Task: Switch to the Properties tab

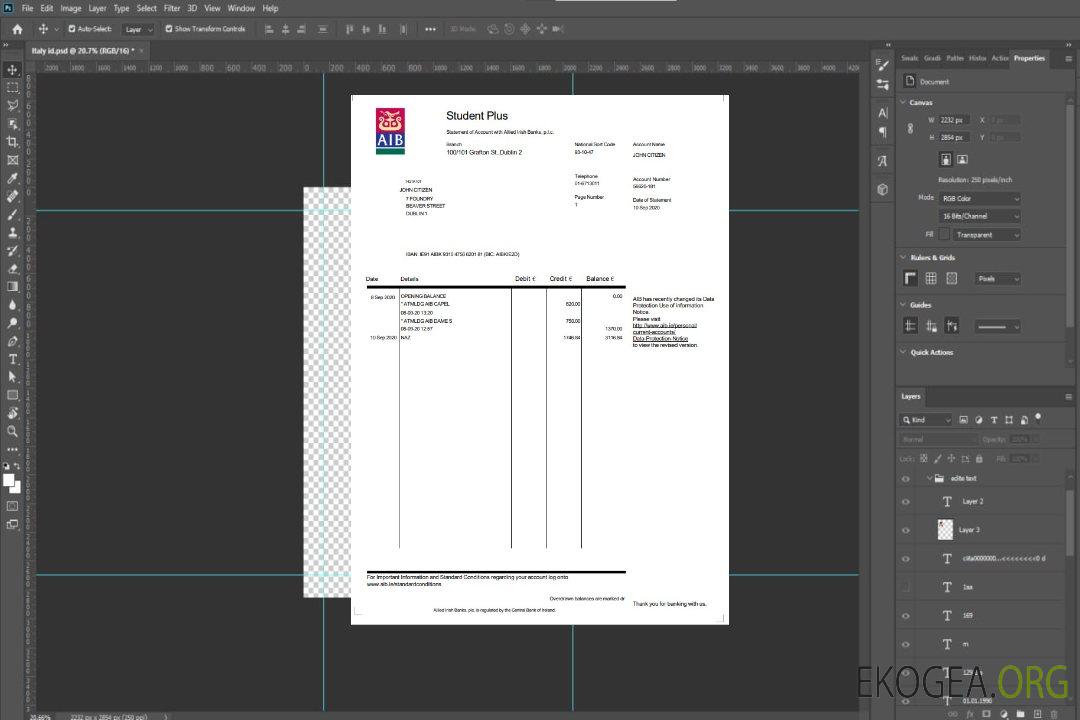Action: [1029, 58]
